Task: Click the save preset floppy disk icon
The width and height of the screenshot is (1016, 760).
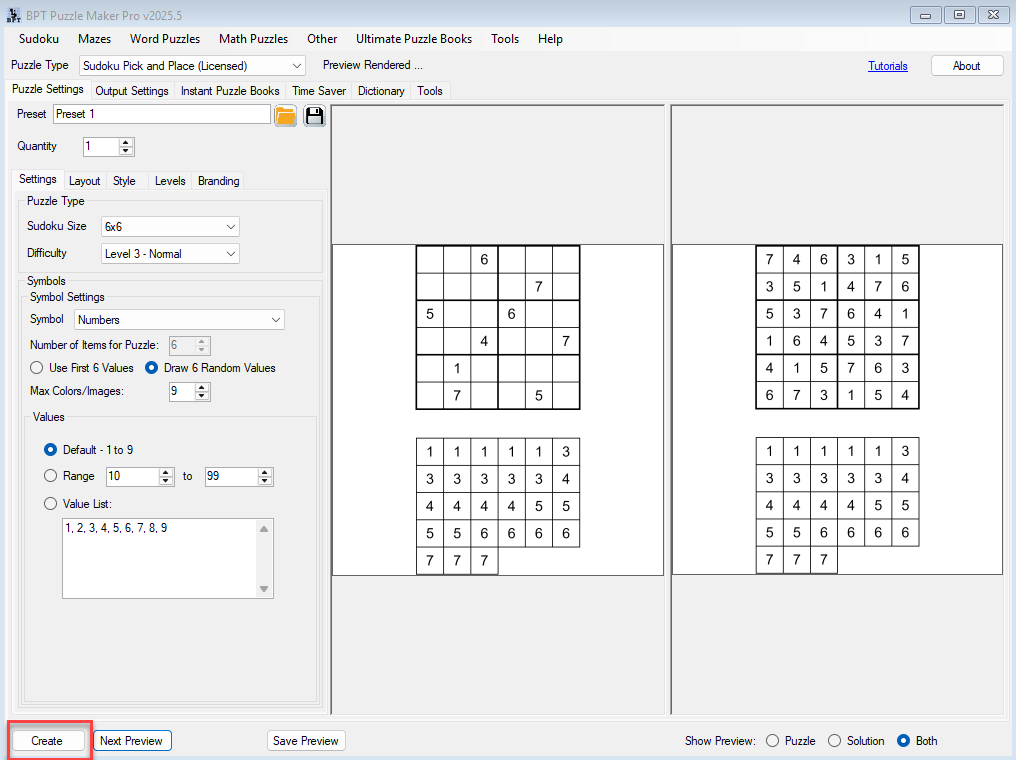Action: (315, 115)
